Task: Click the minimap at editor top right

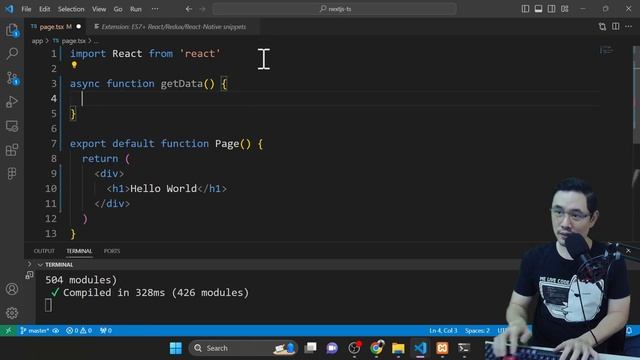Action: 607,50
